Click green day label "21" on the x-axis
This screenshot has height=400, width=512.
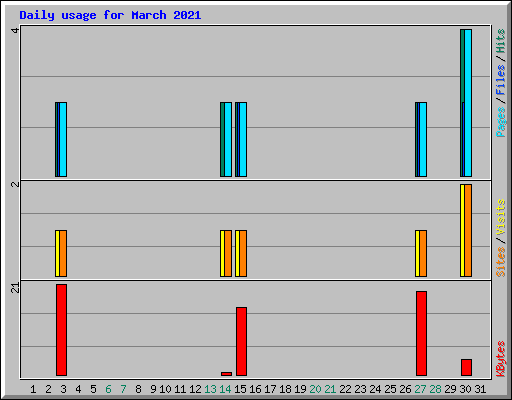point(330,389)
